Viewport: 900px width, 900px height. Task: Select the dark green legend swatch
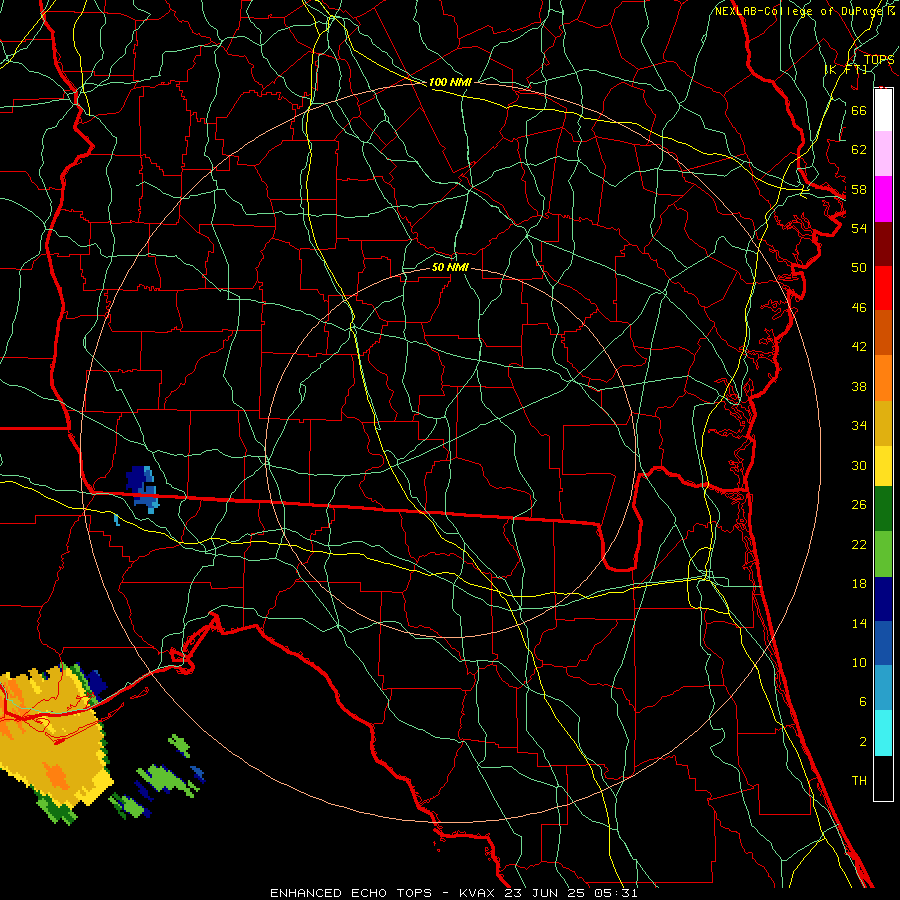(x=883, y=509)
